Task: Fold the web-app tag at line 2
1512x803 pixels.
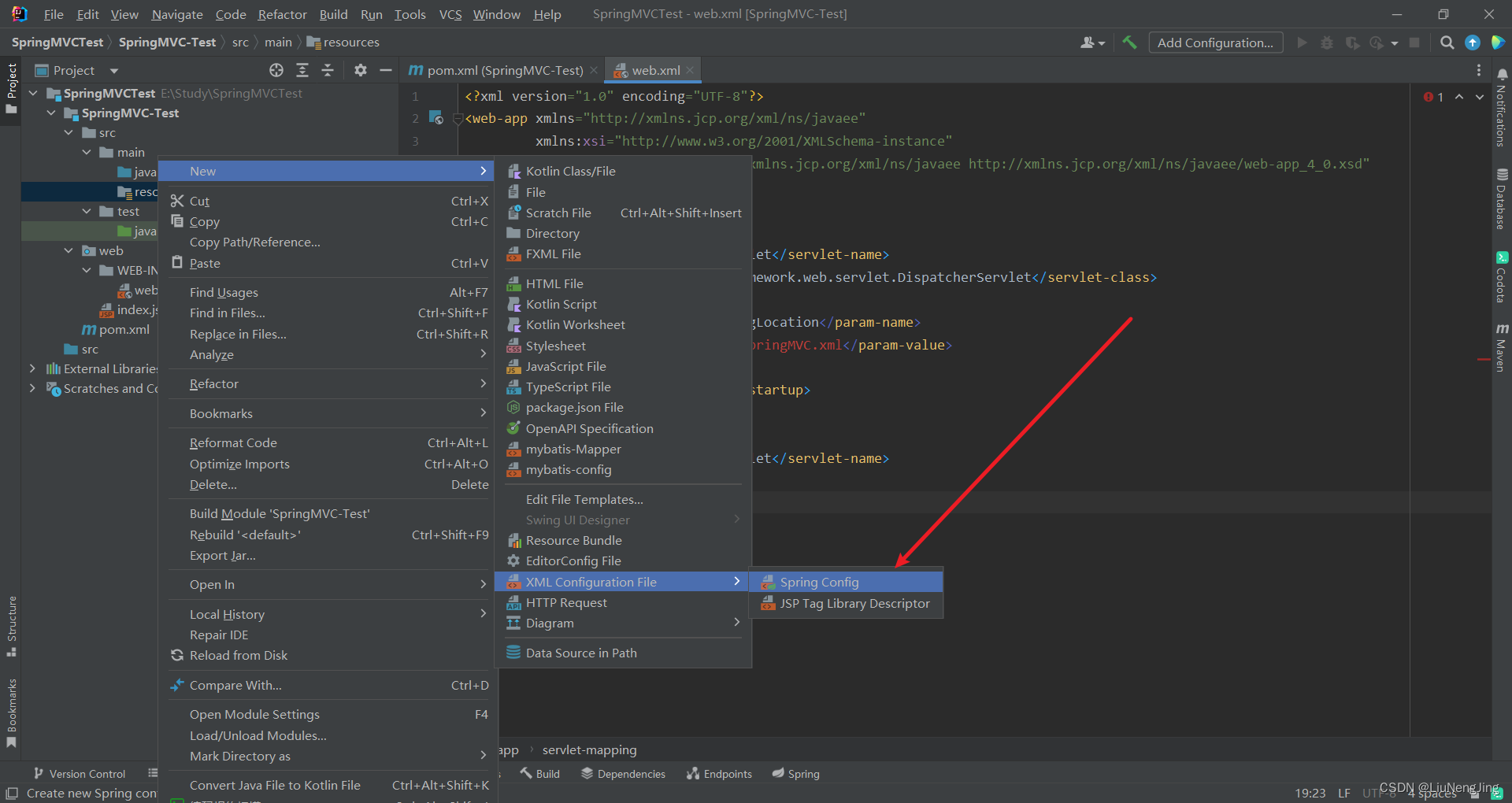Action: [458, 119]
